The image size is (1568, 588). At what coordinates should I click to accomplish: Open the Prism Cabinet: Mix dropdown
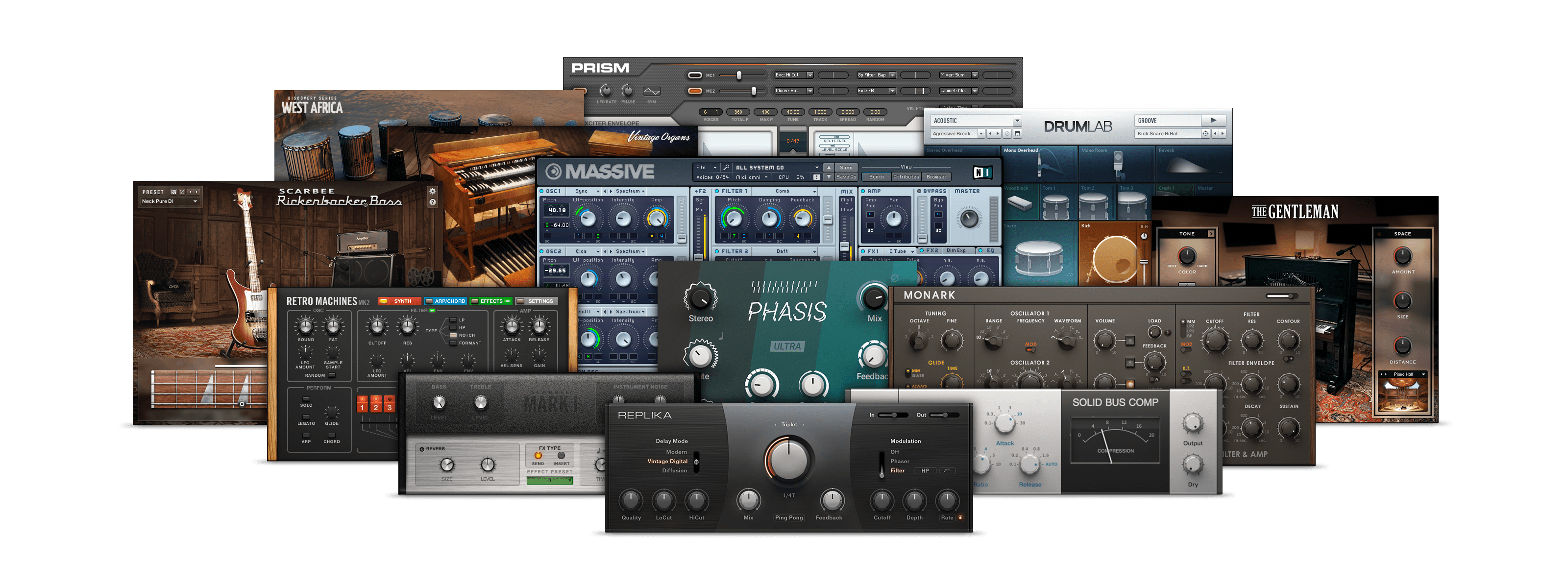pos(959,91)
